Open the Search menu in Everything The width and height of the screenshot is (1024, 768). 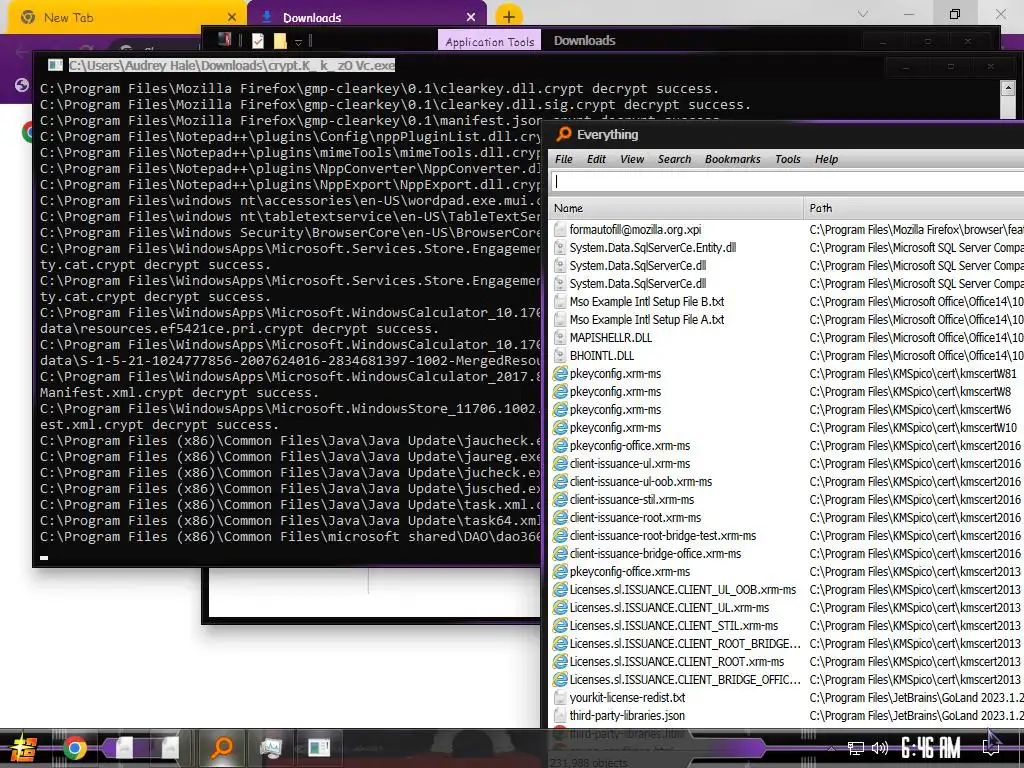click(675, 159)
